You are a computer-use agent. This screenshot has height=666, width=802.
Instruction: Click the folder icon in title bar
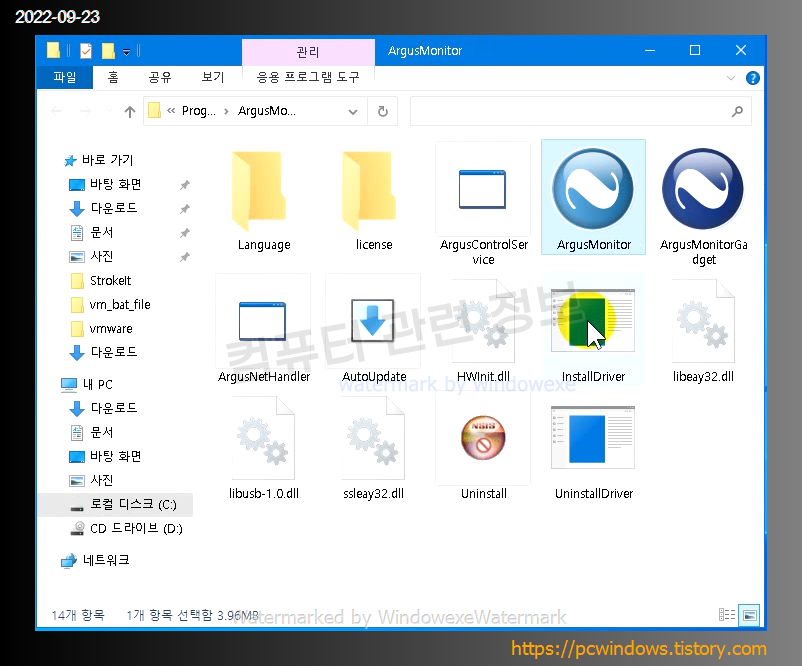53,51
